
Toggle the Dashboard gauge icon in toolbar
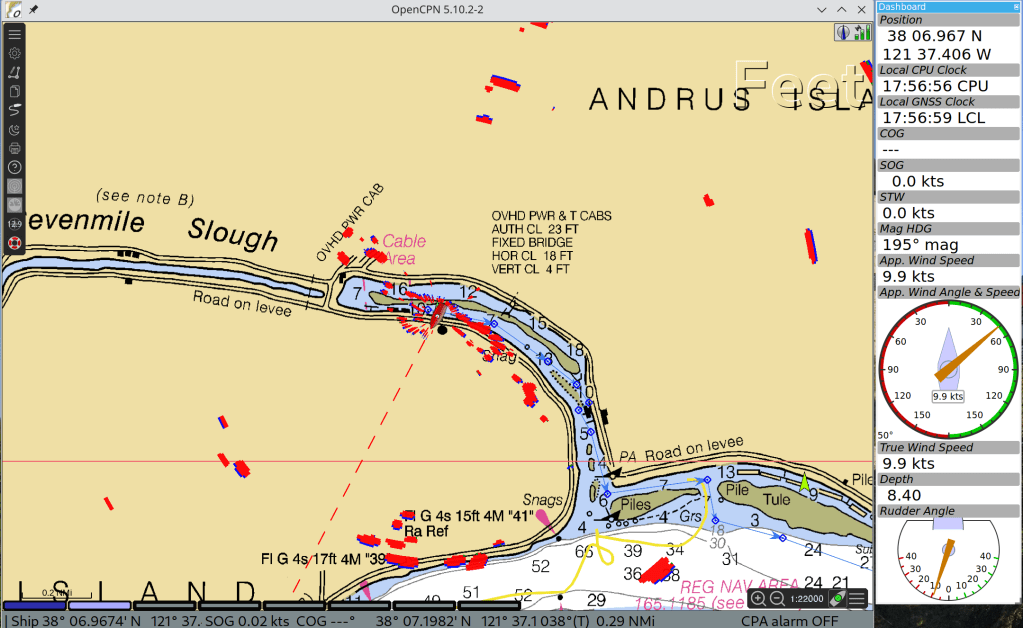(x=14, y=205)
